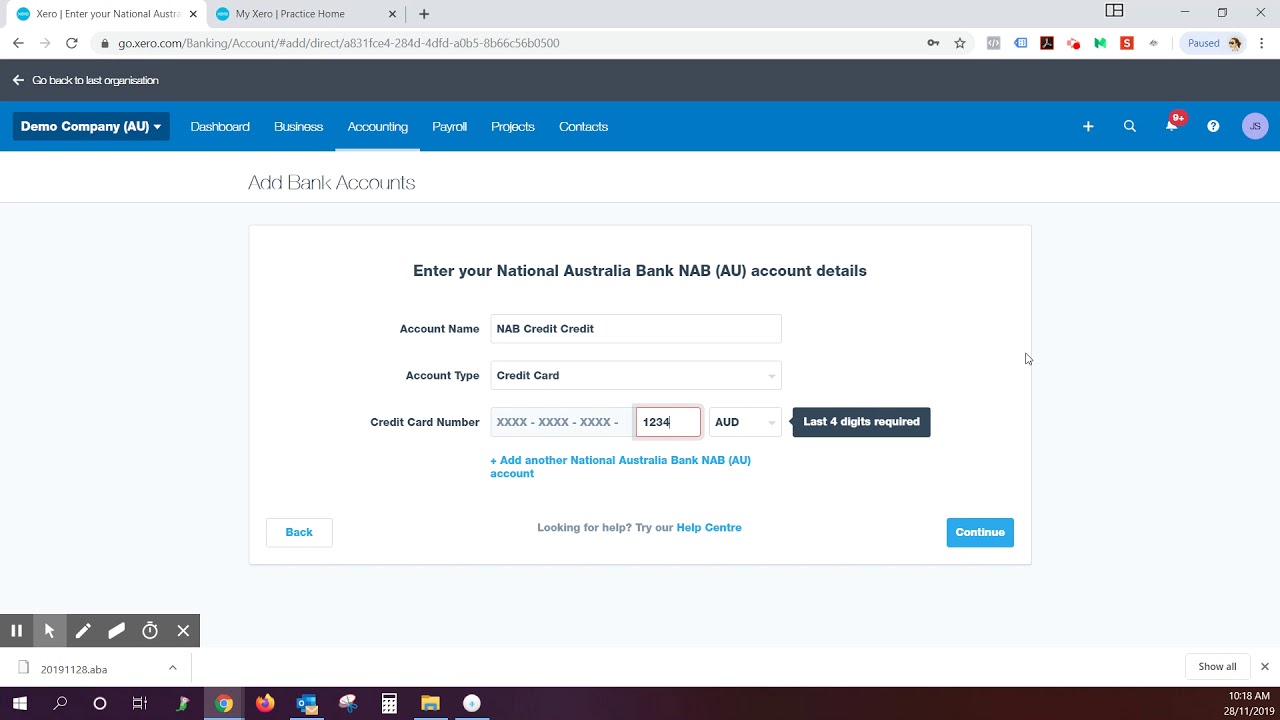Open the Dashboard menu item
This screenshot has height=720, width=1280.
pyautogui.click(x=220, y=127)
